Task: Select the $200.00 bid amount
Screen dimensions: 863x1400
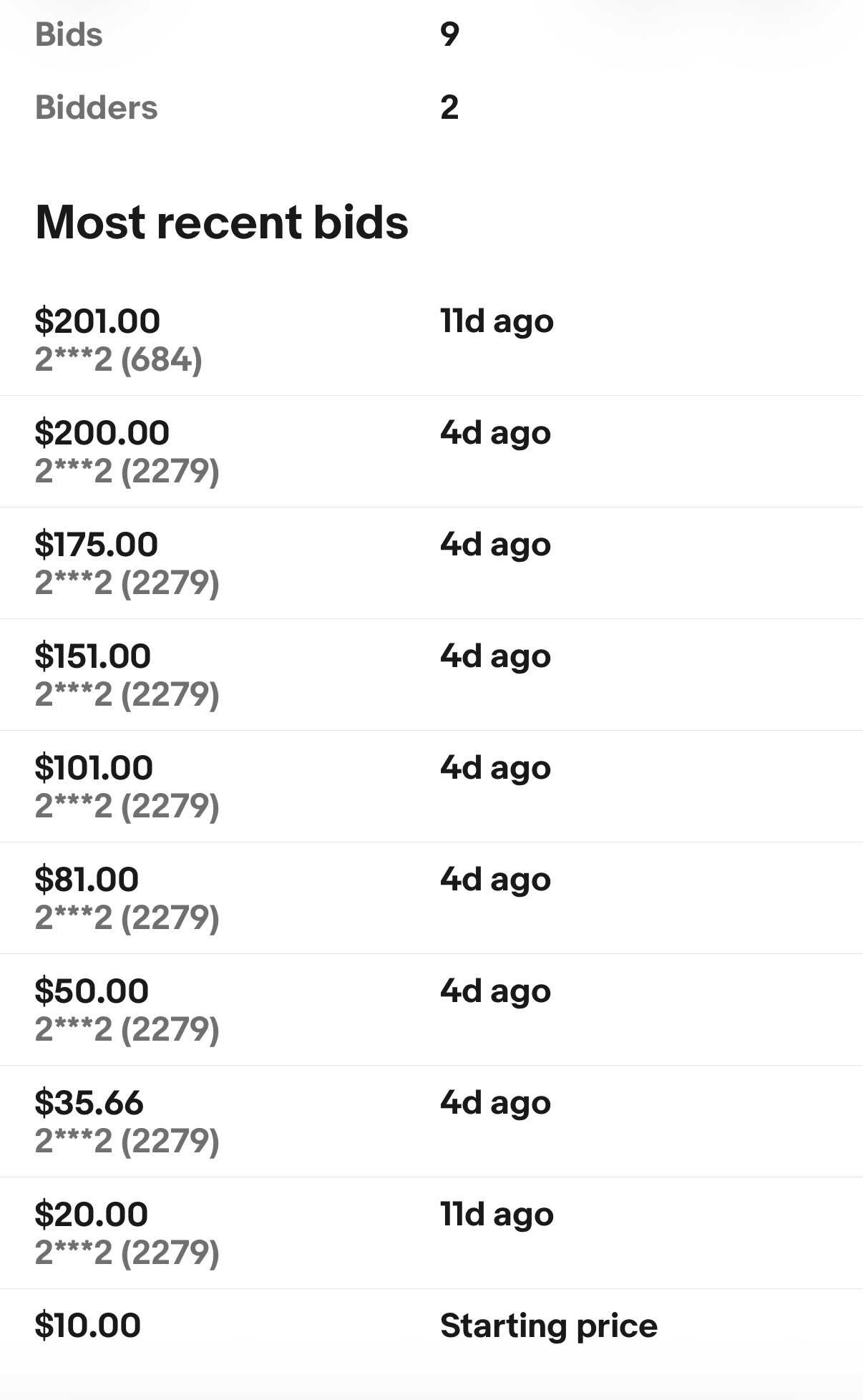Action: (102, 432)
